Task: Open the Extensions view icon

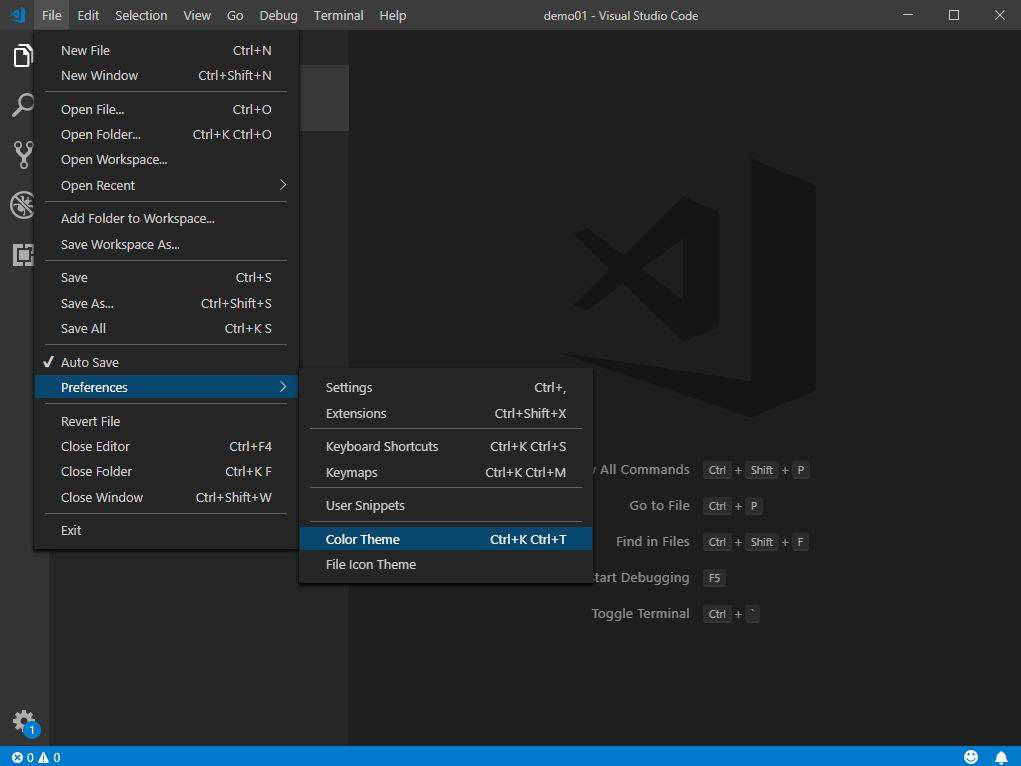Action: click(x=22, y=255)
